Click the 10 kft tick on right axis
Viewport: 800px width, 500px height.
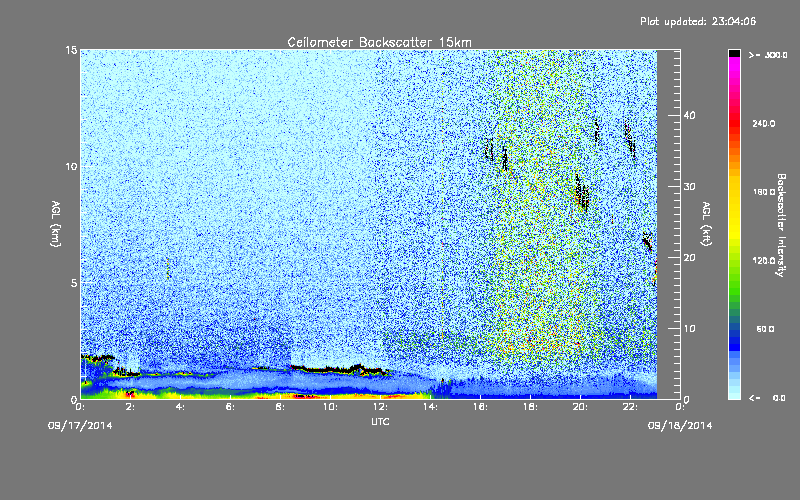tap(689, 329)
